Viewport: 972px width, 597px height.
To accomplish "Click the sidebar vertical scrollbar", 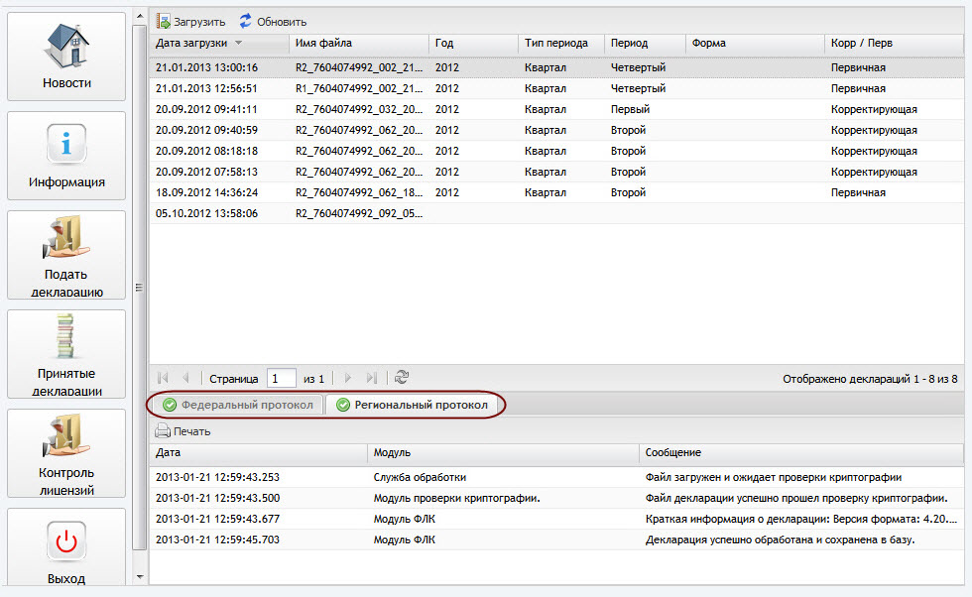I will coord(140,286).
